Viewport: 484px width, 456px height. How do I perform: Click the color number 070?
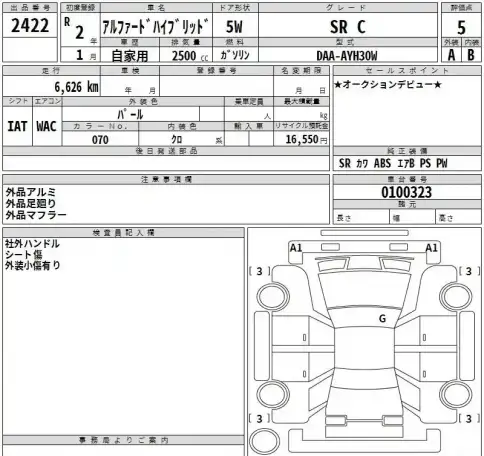pos(100,139)
